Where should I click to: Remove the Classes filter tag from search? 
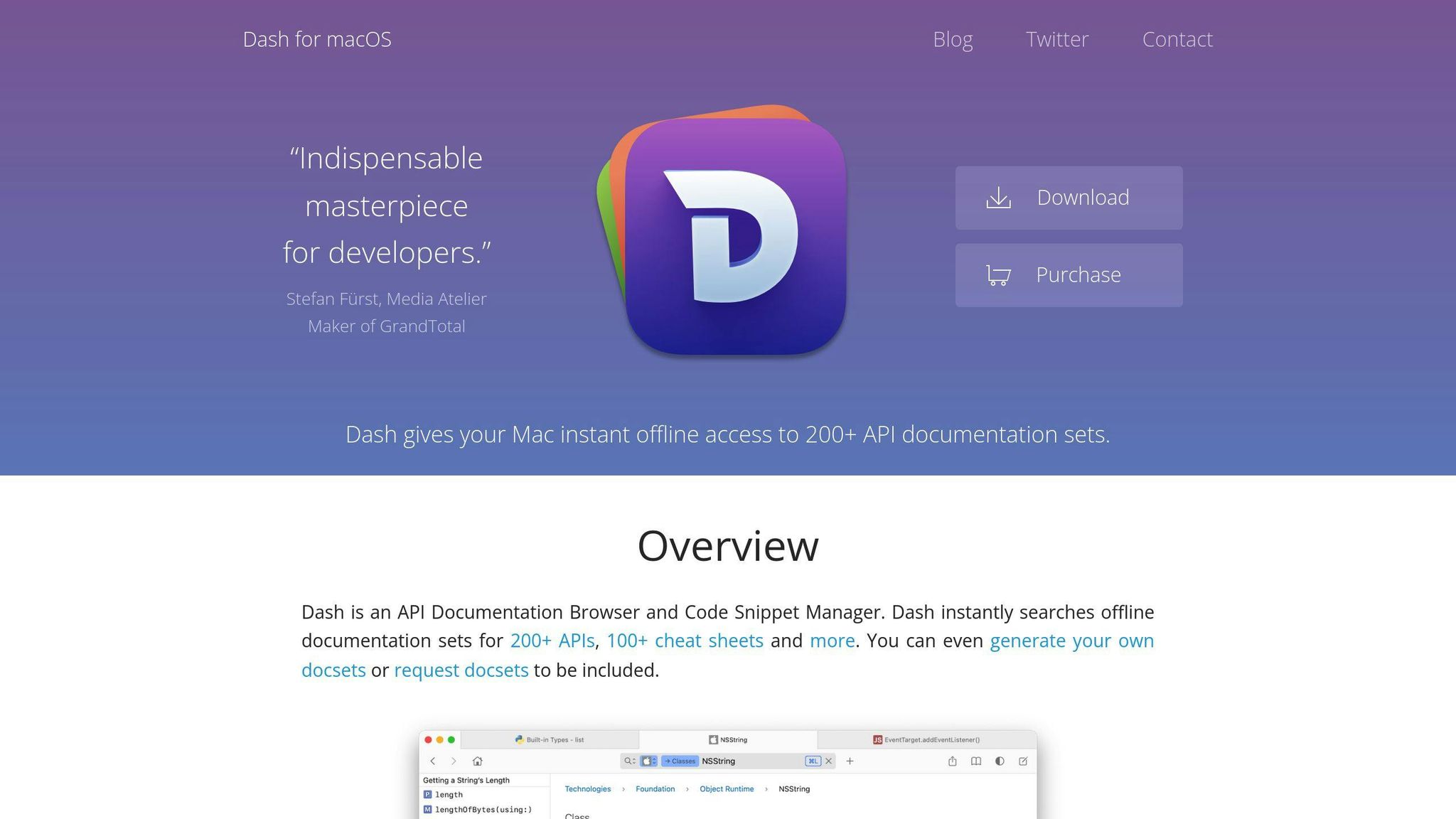(680, 761)
